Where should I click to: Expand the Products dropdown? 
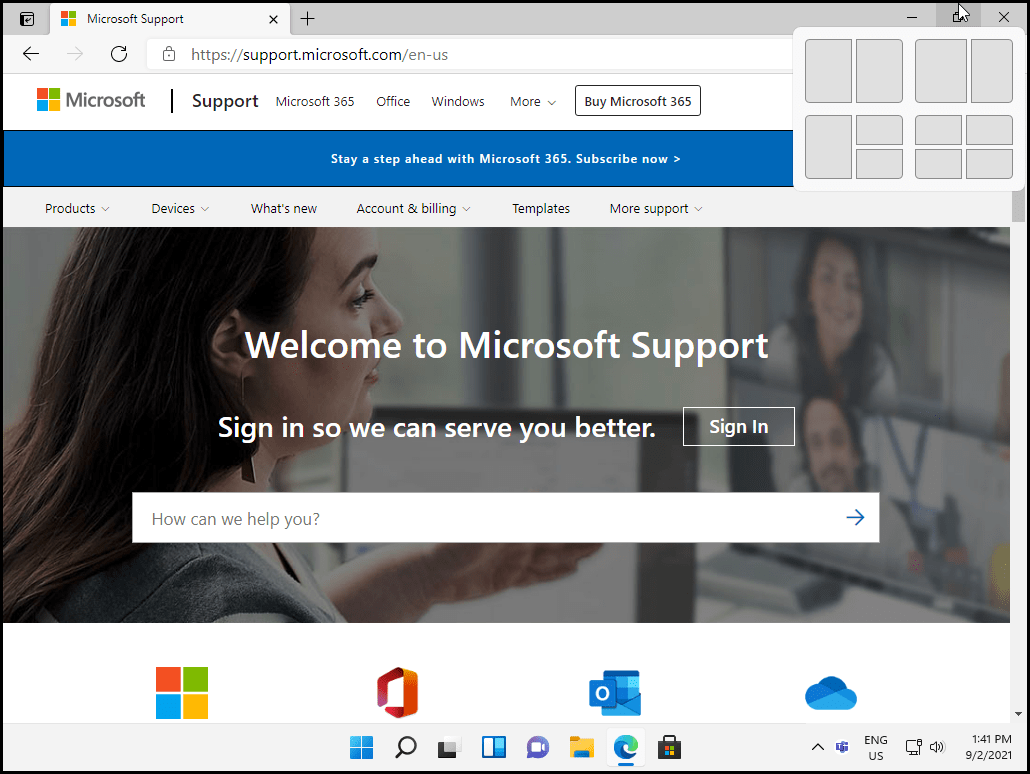click(x=77, y=209)
